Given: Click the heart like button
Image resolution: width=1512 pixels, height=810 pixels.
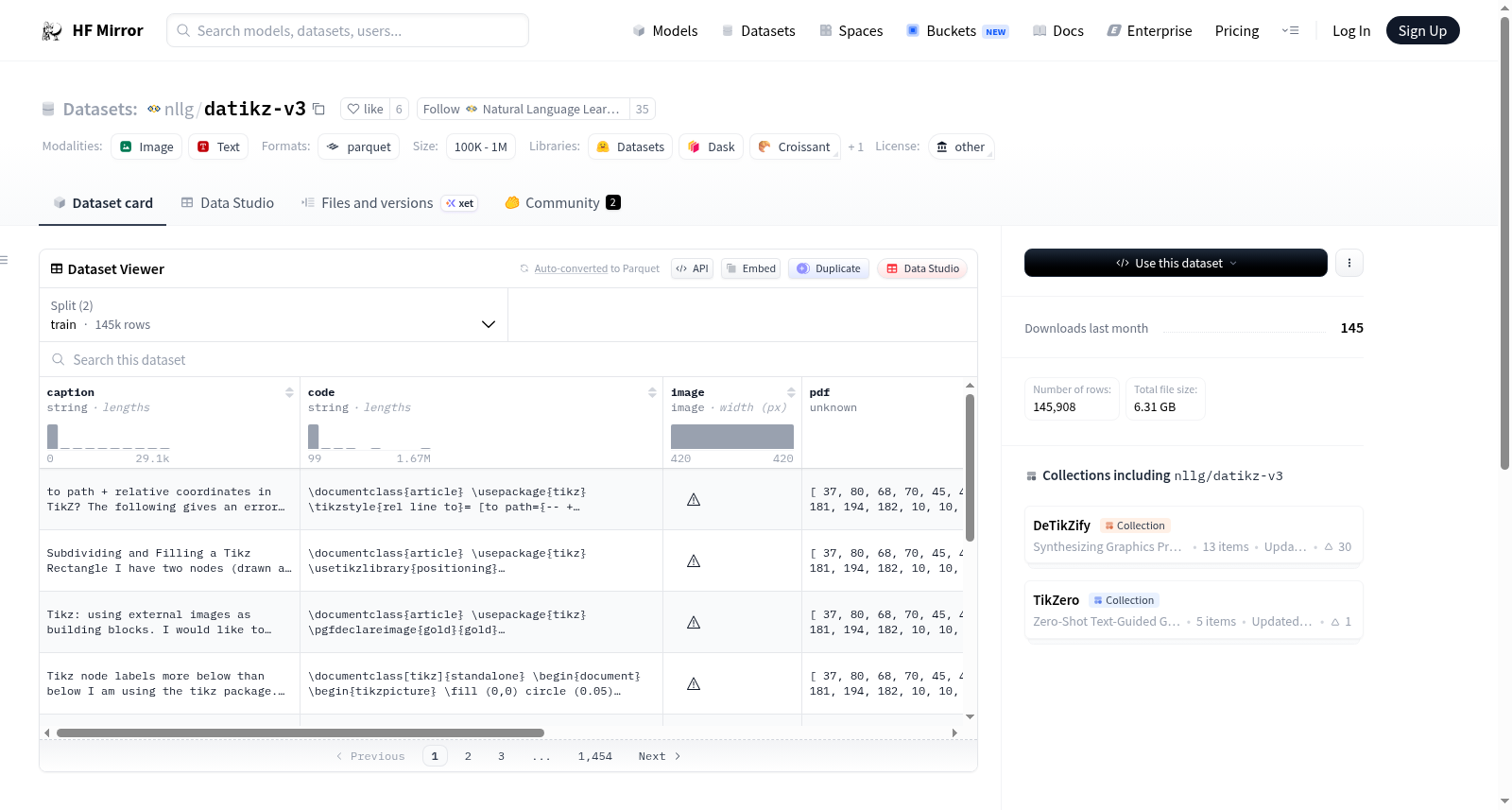Looking at the screenshot, I should (365, 110).
